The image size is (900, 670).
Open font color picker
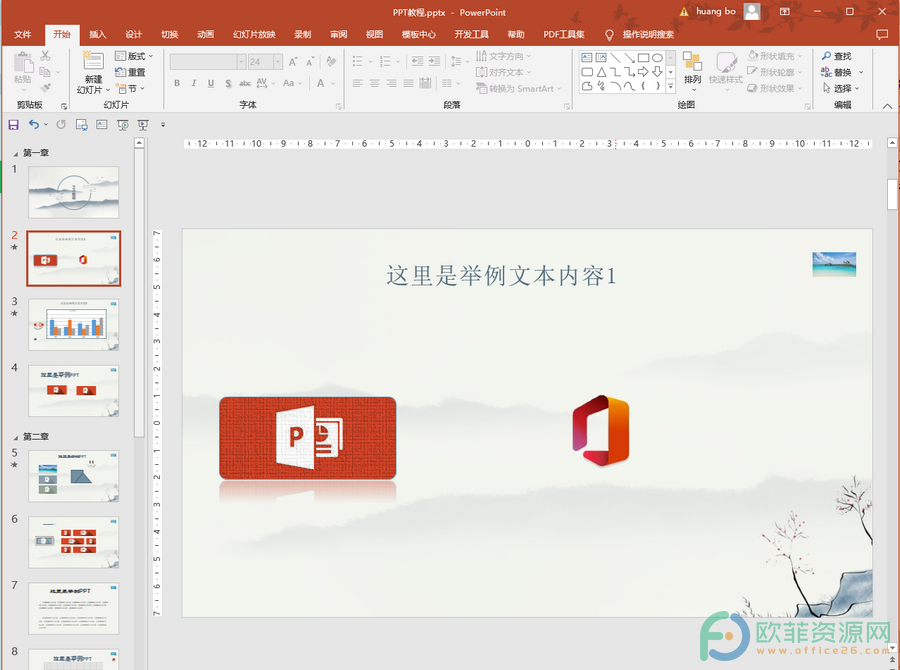point(326,83)
